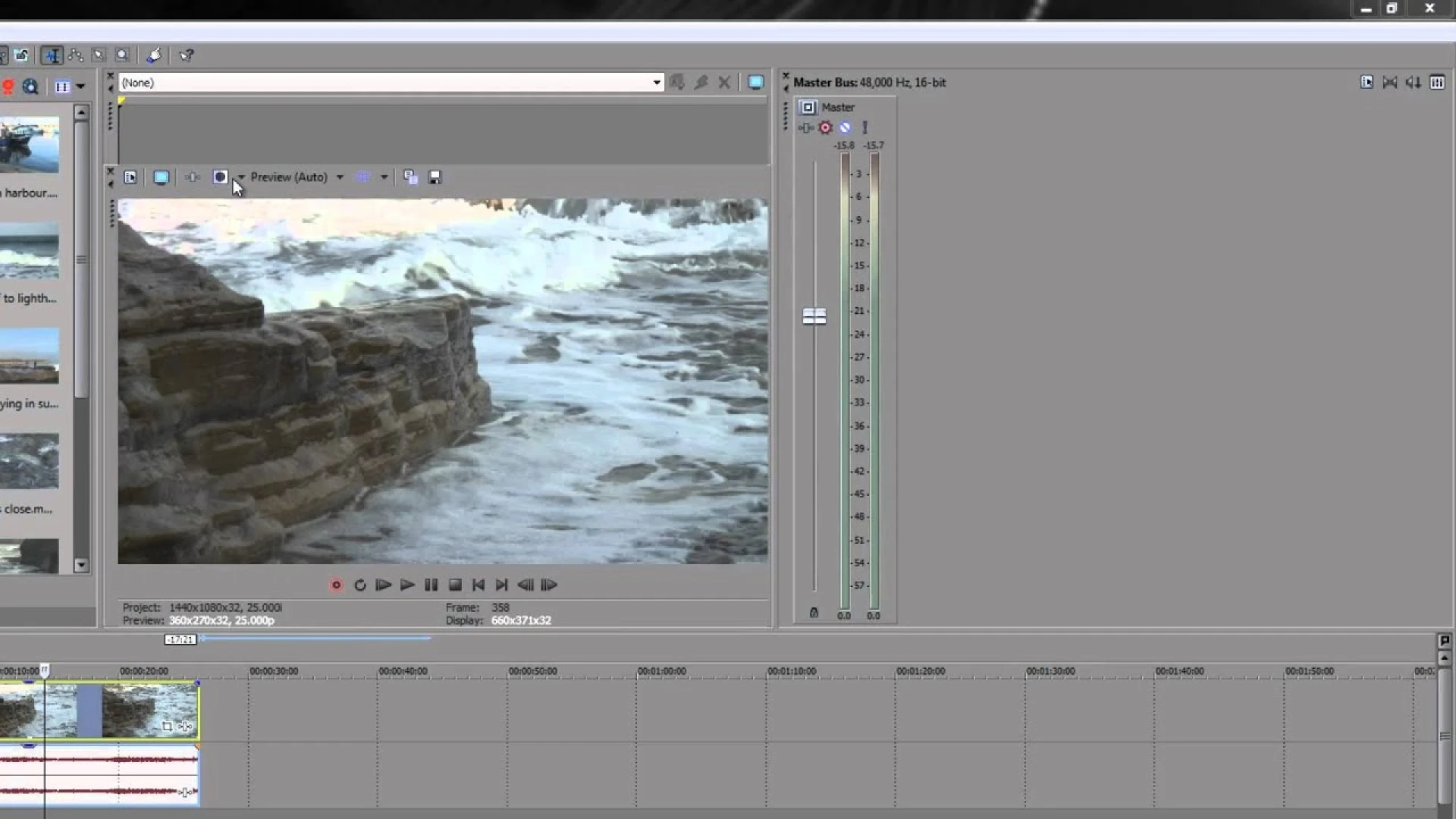1456x819 pixels.
Task: Click the Master volume fader
Action: [814, 316]
